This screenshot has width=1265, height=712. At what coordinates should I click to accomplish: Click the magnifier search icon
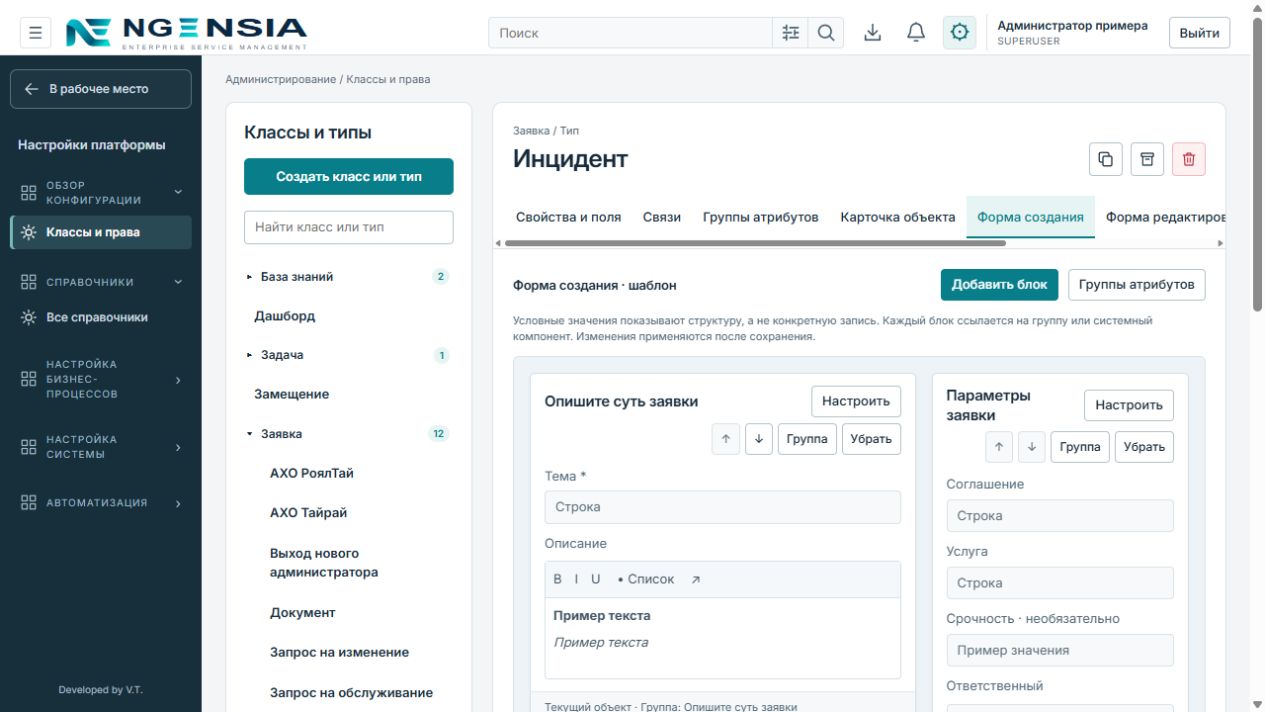point(826,33)
